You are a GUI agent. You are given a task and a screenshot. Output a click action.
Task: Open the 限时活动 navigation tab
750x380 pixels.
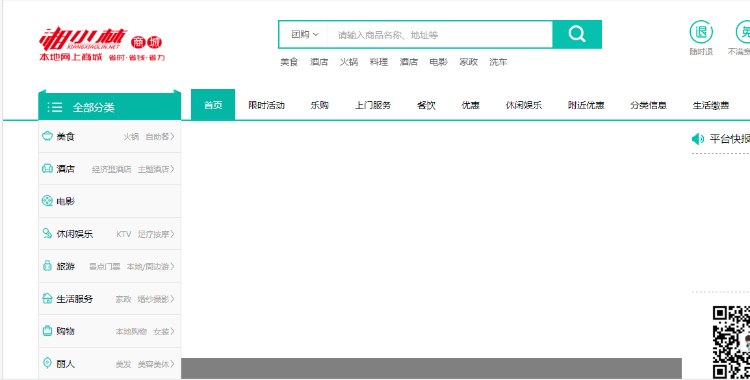click(266, 105)
